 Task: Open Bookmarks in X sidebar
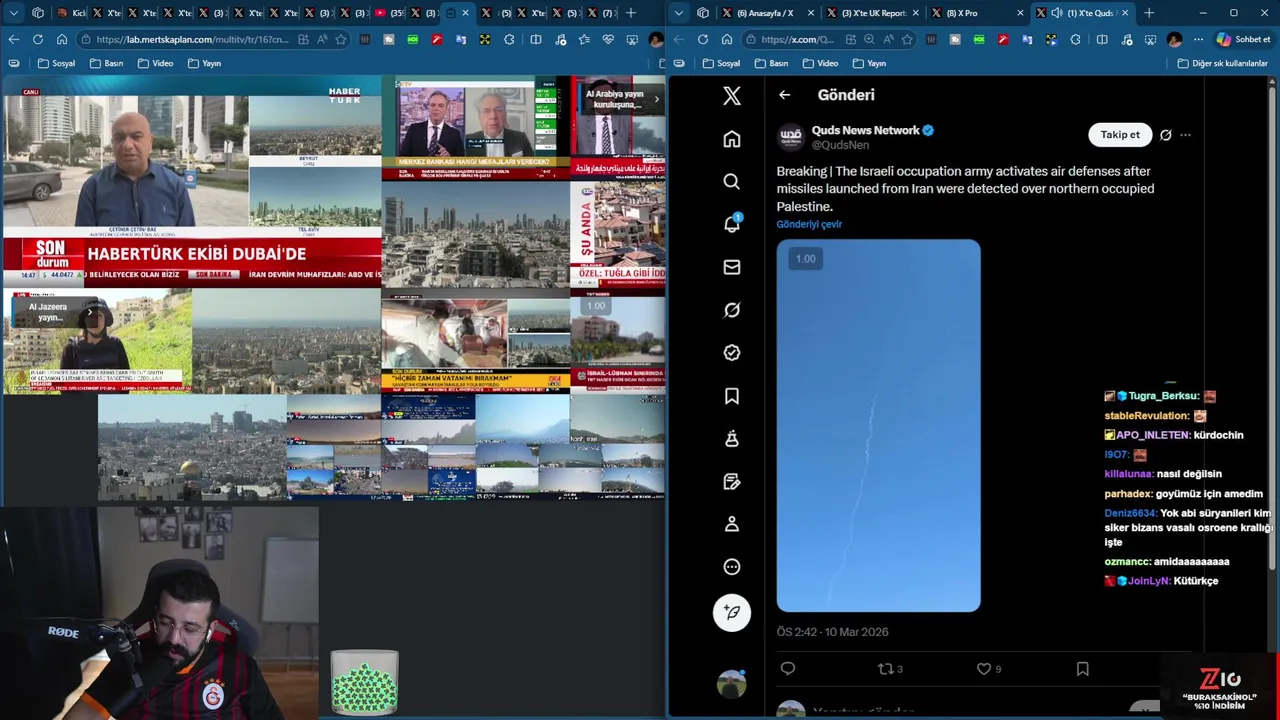[x=732, y=396]
